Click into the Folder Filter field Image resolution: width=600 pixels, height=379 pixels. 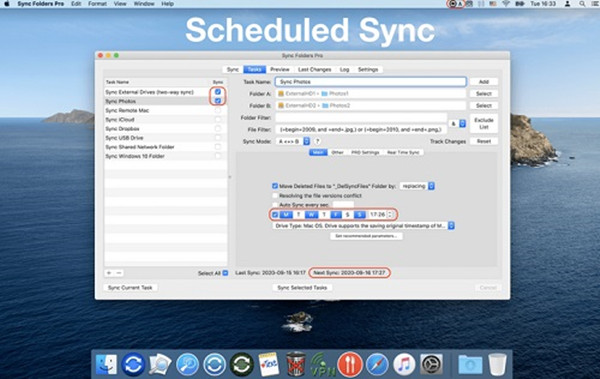361,118
